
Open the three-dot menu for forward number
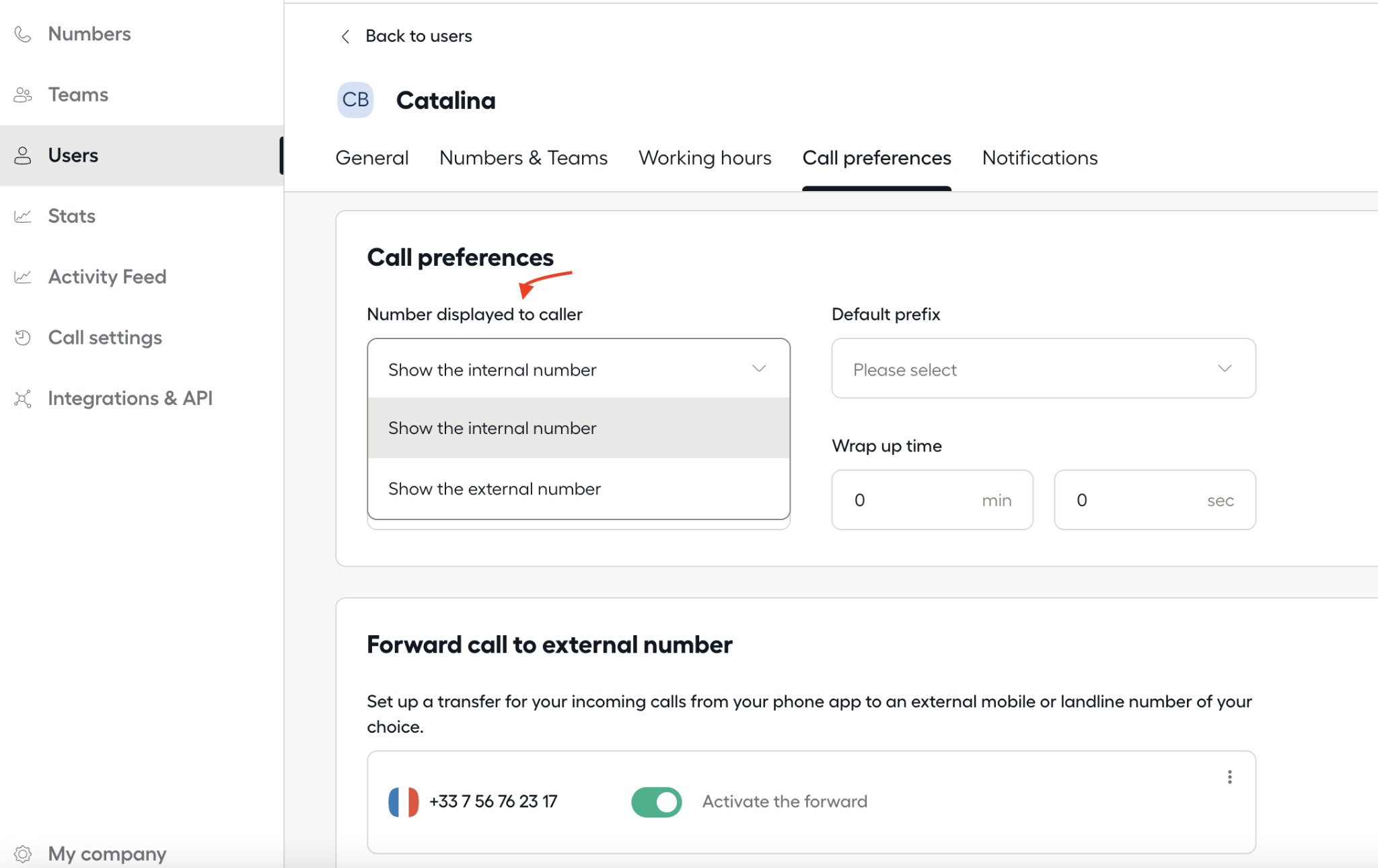pyautogui.click(x=1229, y=777)
